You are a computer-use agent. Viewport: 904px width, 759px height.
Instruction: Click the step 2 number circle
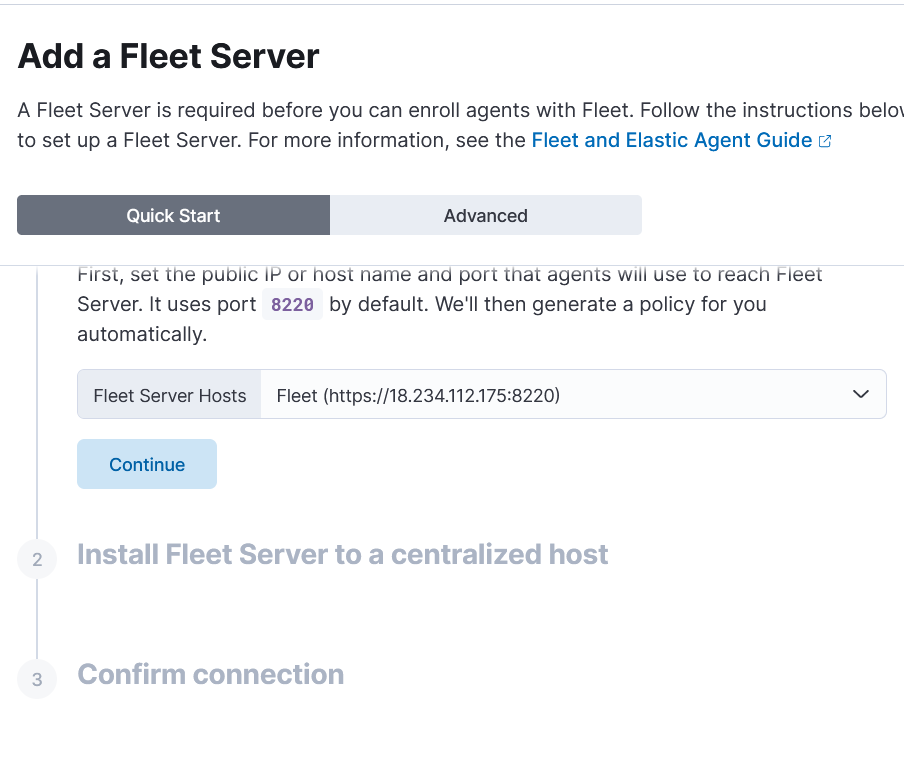point(37,559)
